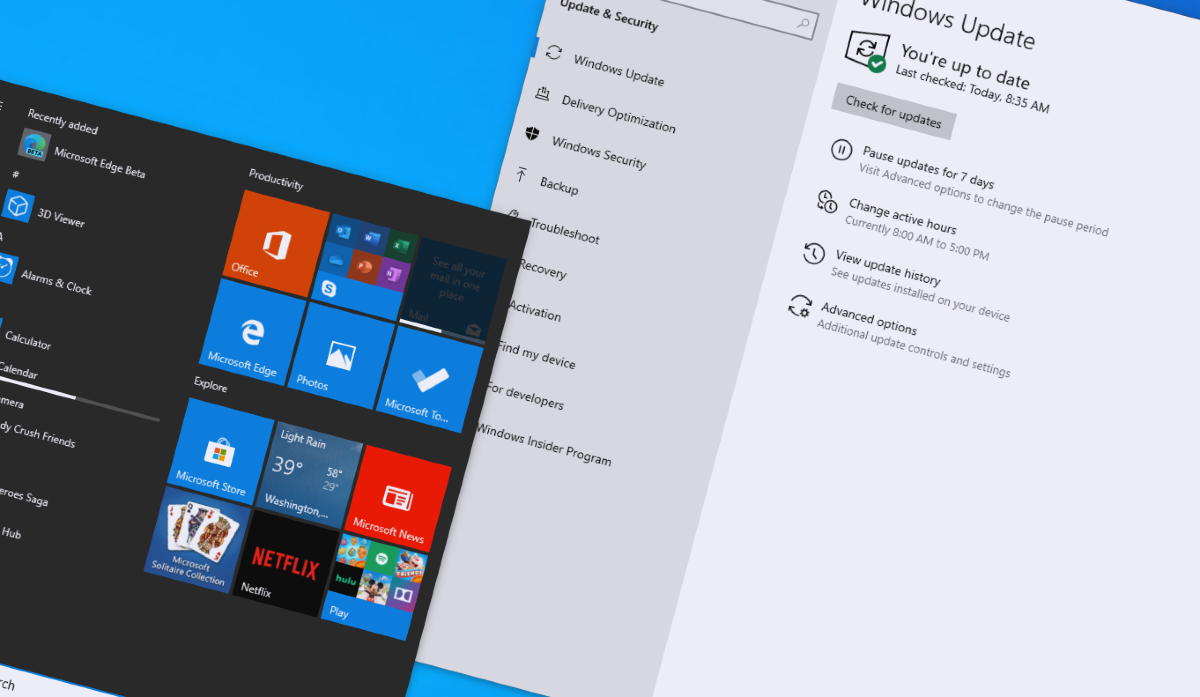This screenshot has height=697, width=1200.
Task: Click the Pause updates pause icon
Action: (x=842, y=151)
